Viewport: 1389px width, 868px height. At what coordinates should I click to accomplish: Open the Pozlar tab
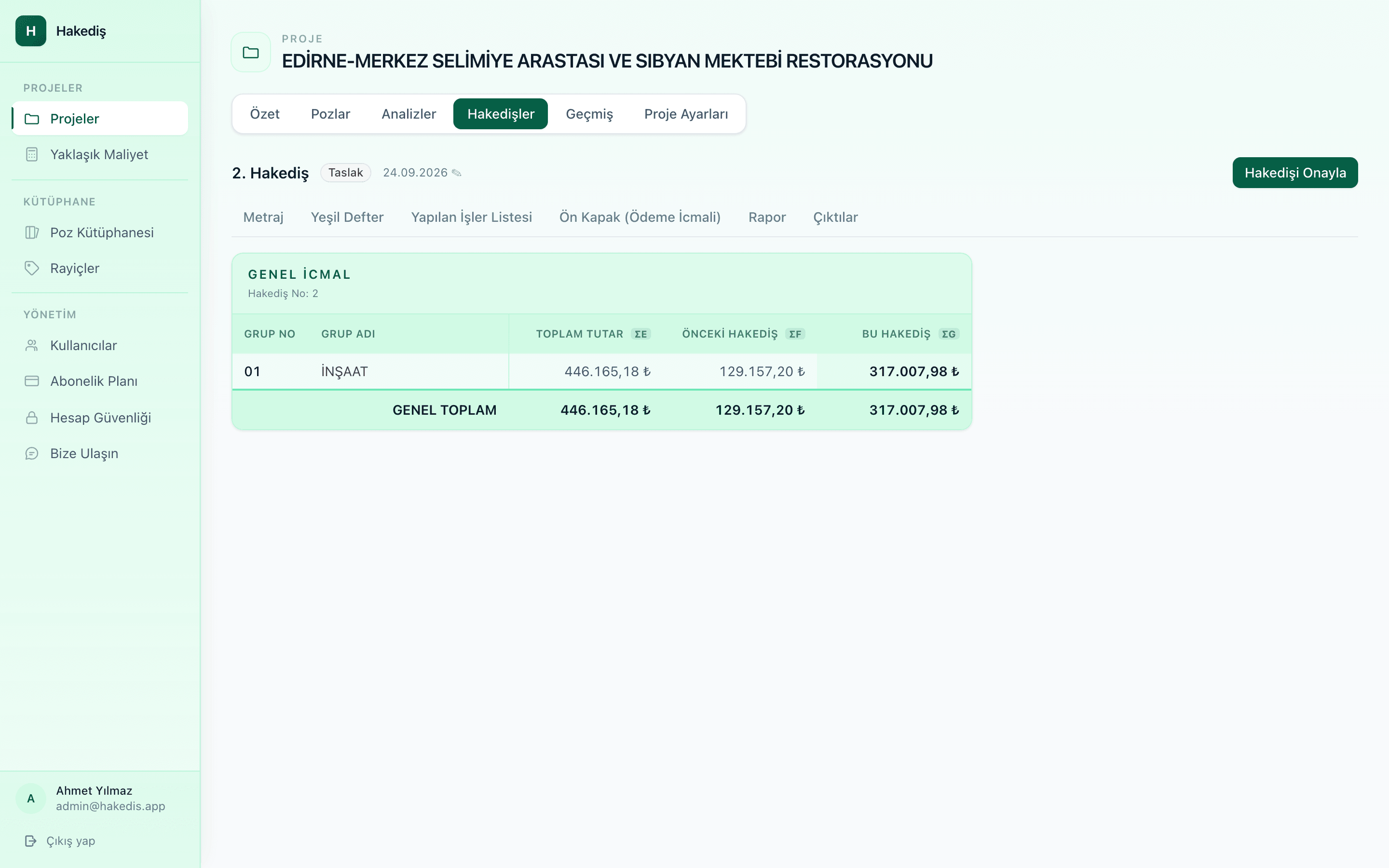(x=330, y=114)
